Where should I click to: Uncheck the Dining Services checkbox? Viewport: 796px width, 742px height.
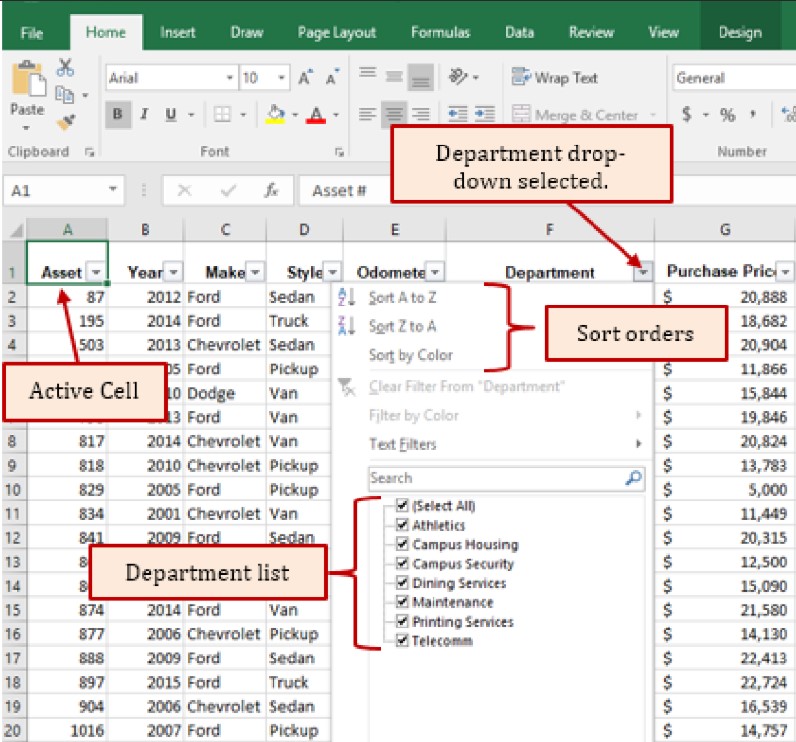pyautogui.click(x=402, y=583)
